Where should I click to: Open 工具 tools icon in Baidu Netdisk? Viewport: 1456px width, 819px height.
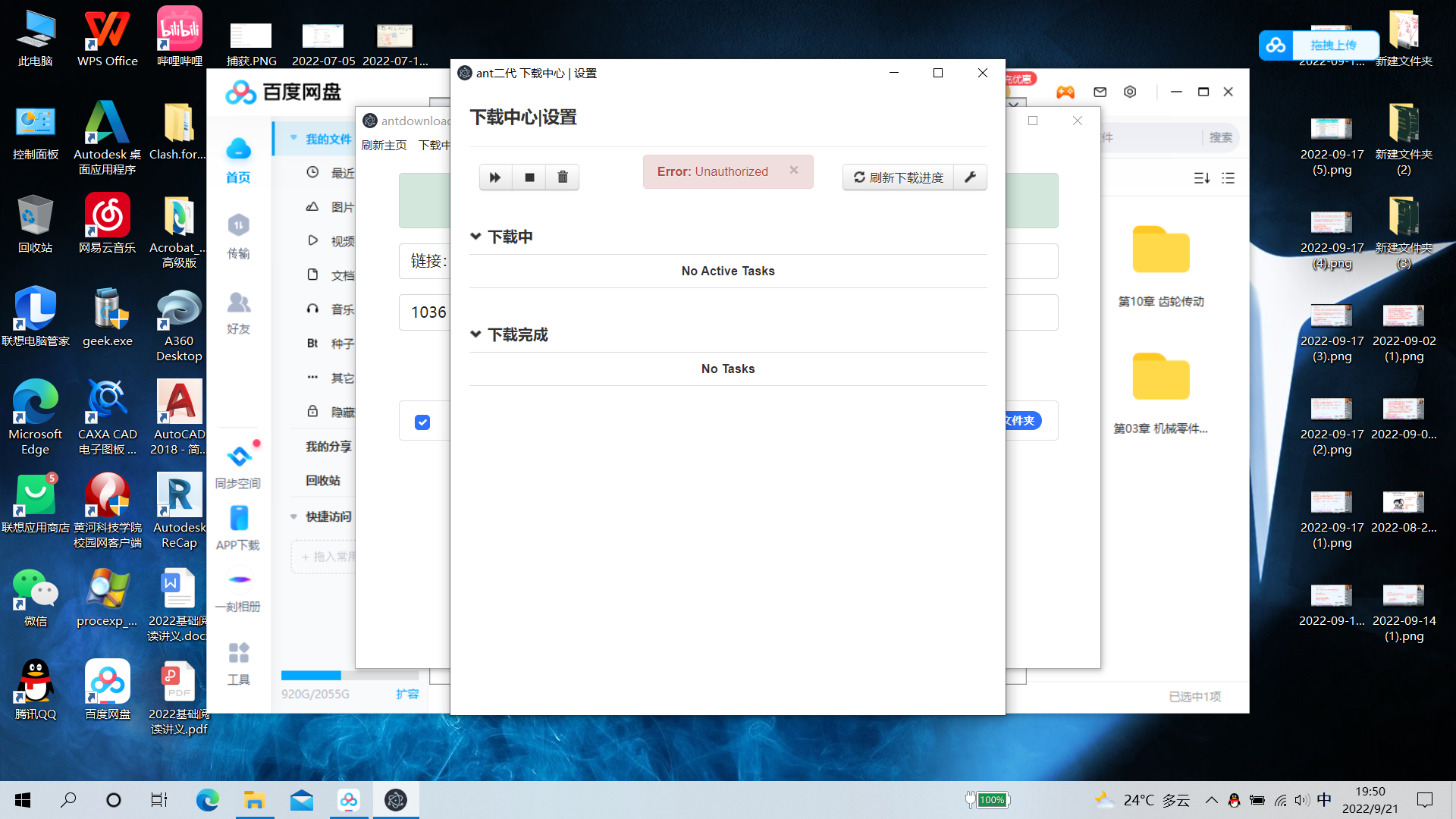(x=238, y=664)
